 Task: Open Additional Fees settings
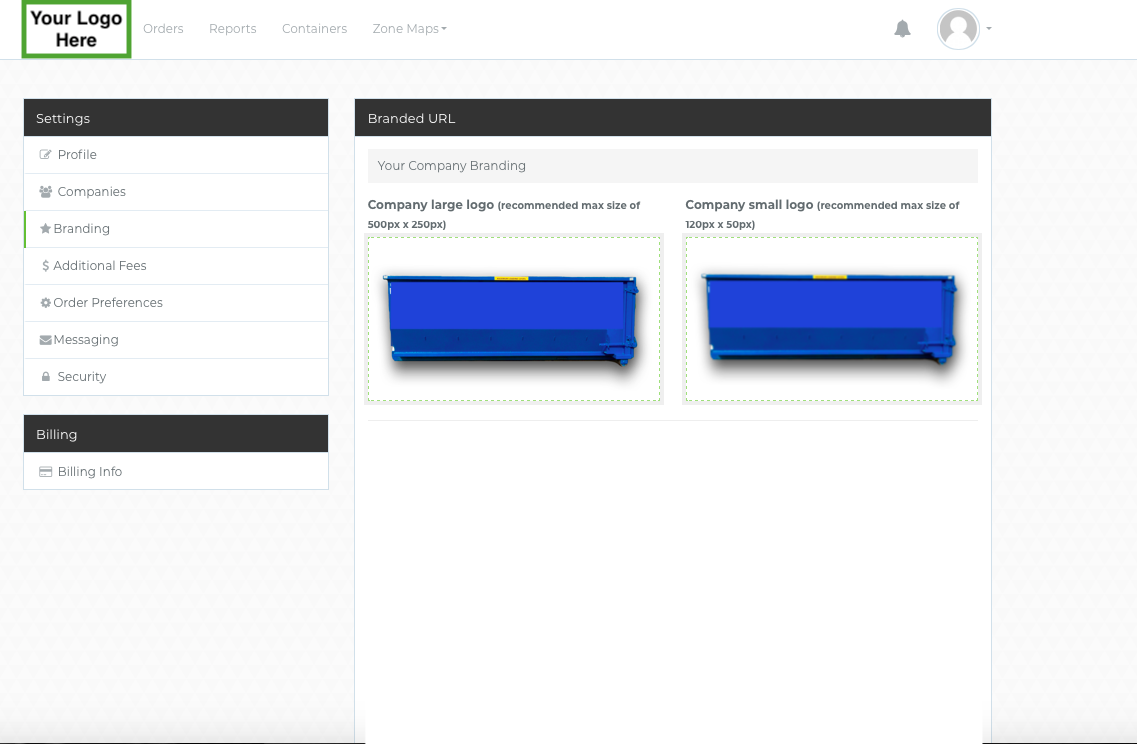176,265
